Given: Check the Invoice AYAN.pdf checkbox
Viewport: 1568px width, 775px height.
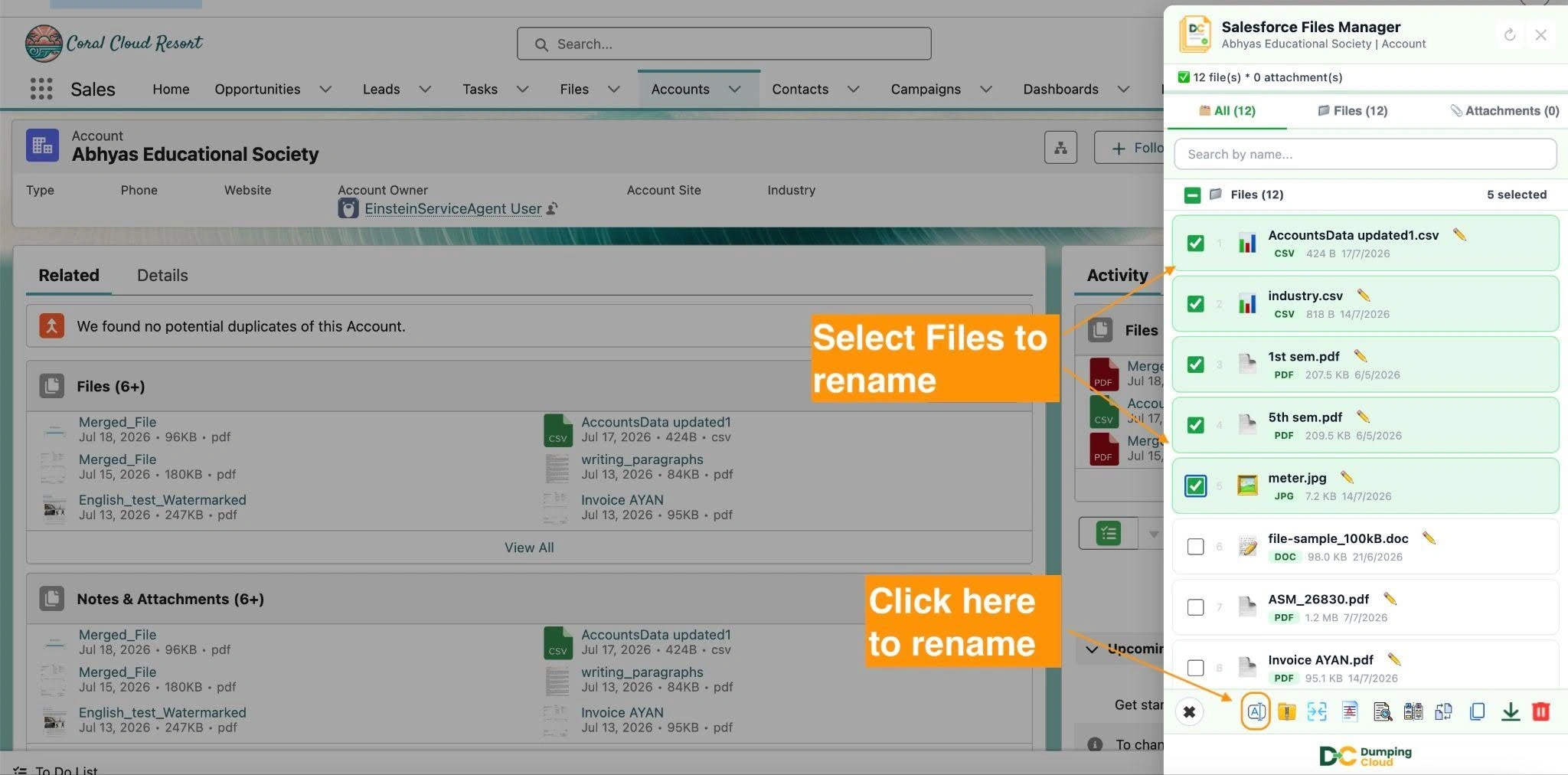Looking at the screenshot, I should (x=1195, y=667).
